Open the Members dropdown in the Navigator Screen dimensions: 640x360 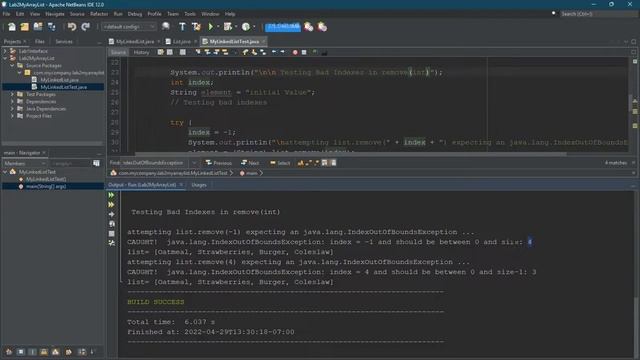coord(24,163)
